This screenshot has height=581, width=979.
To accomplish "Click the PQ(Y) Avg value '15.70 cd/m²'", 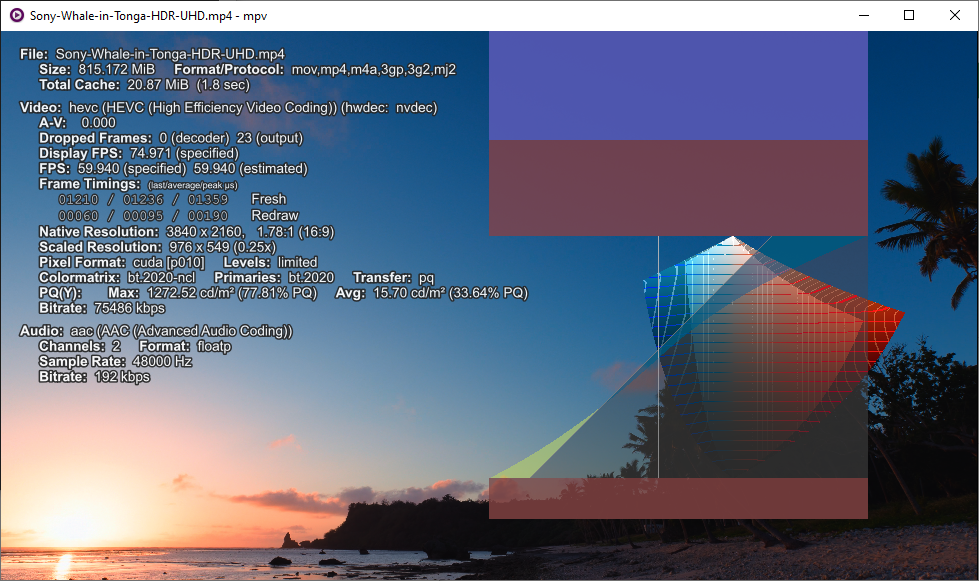I will tap(410, 293).
